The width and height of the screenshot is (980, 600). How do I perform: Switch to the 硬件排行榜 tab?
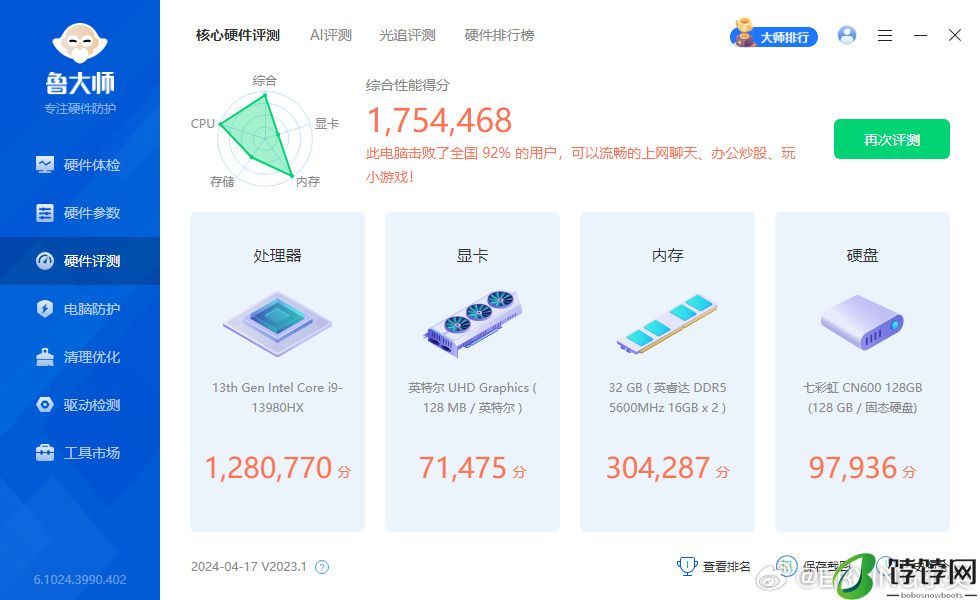click(x=499, y=35)
